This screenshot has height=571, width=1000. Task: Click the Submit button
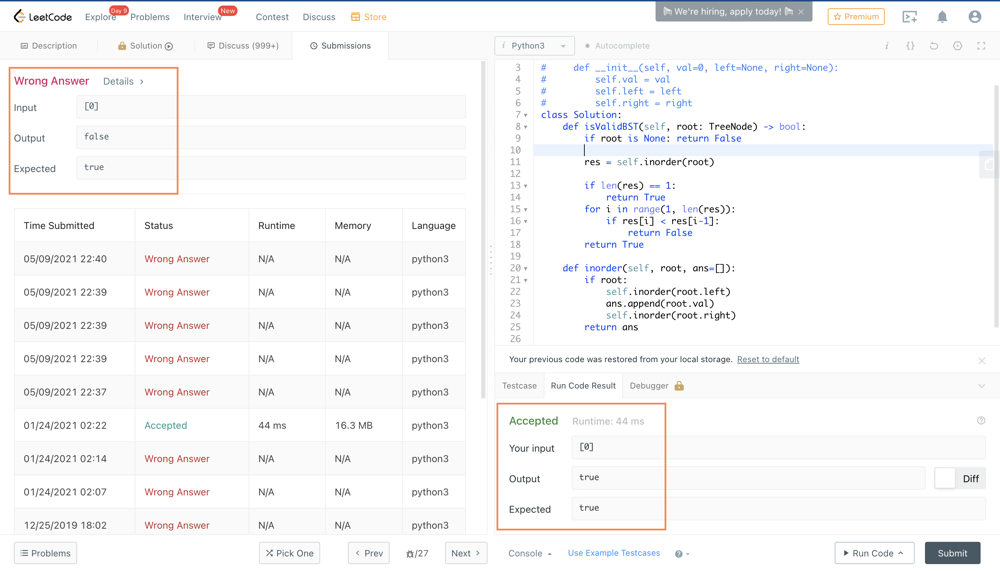coord(952,553)
